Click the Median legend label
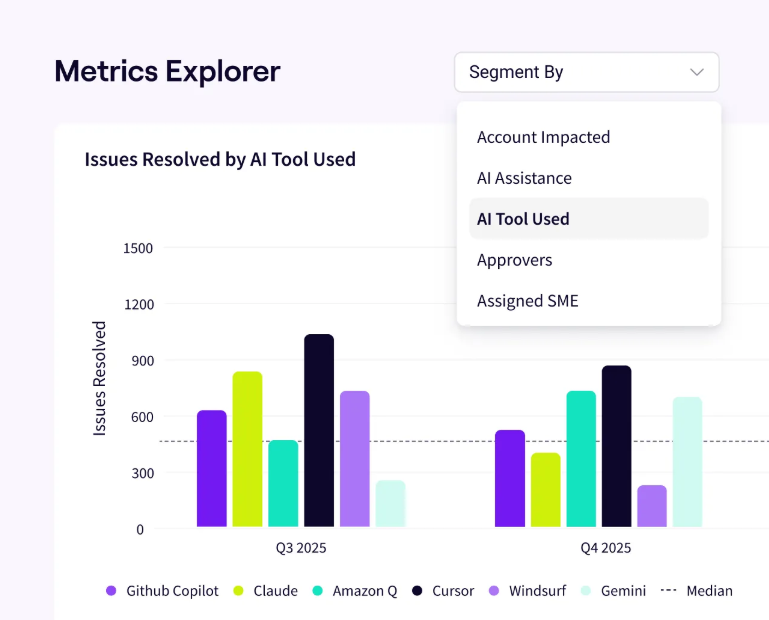 point(710,591)
